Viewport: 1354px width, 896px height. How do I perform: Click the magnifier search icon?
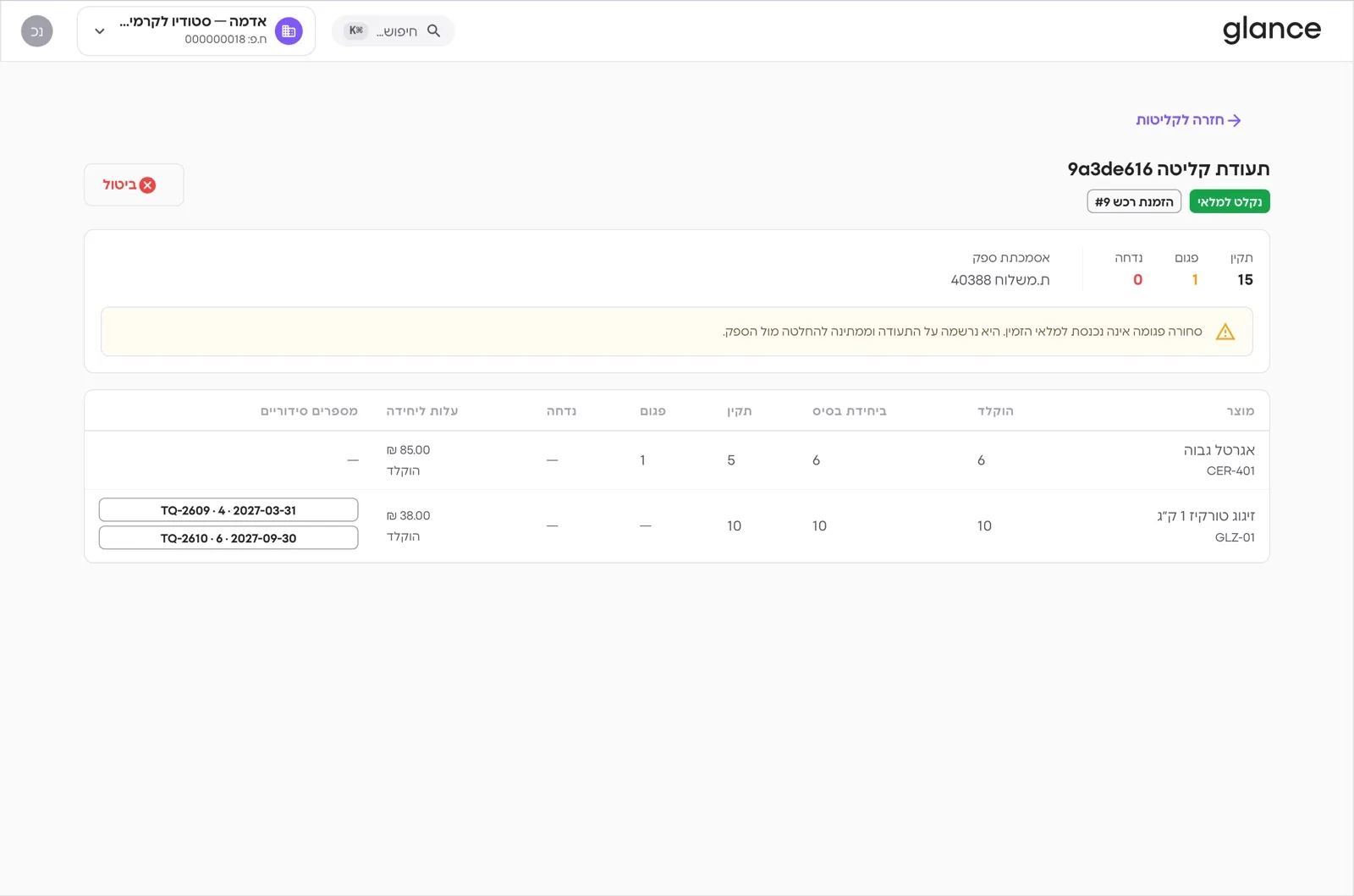(x=433, y=30)
